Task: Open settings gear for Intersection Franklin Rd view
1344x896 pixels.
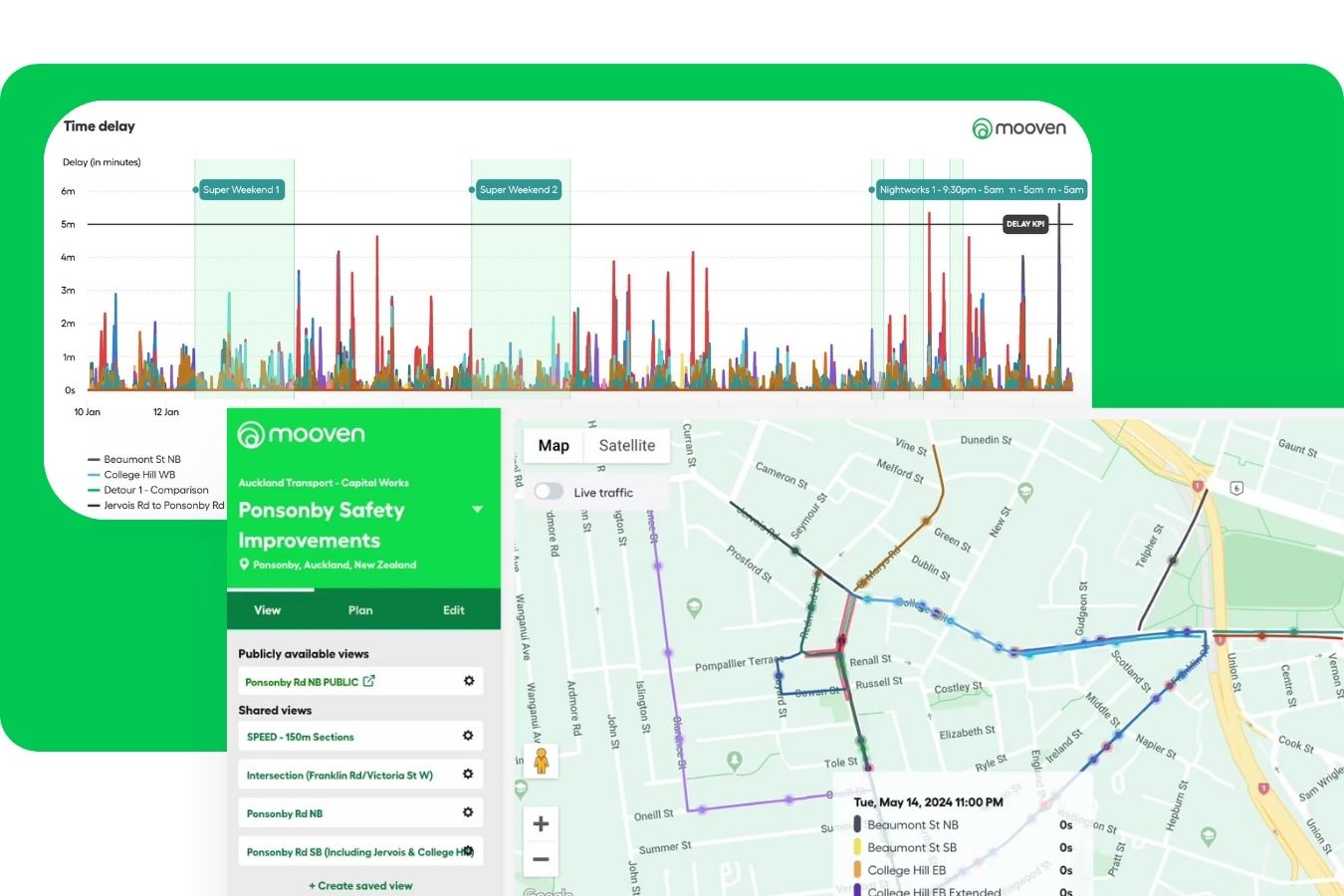Action: (468, 774)
